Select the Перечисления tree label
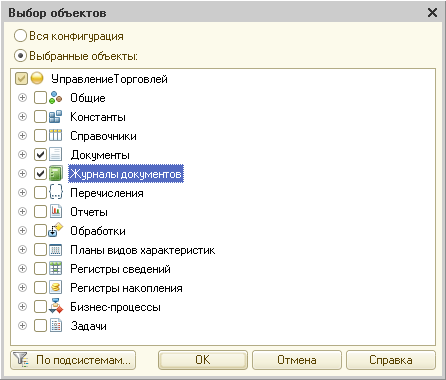The width and height of the screenshot is (446, 380). point(107,193)
